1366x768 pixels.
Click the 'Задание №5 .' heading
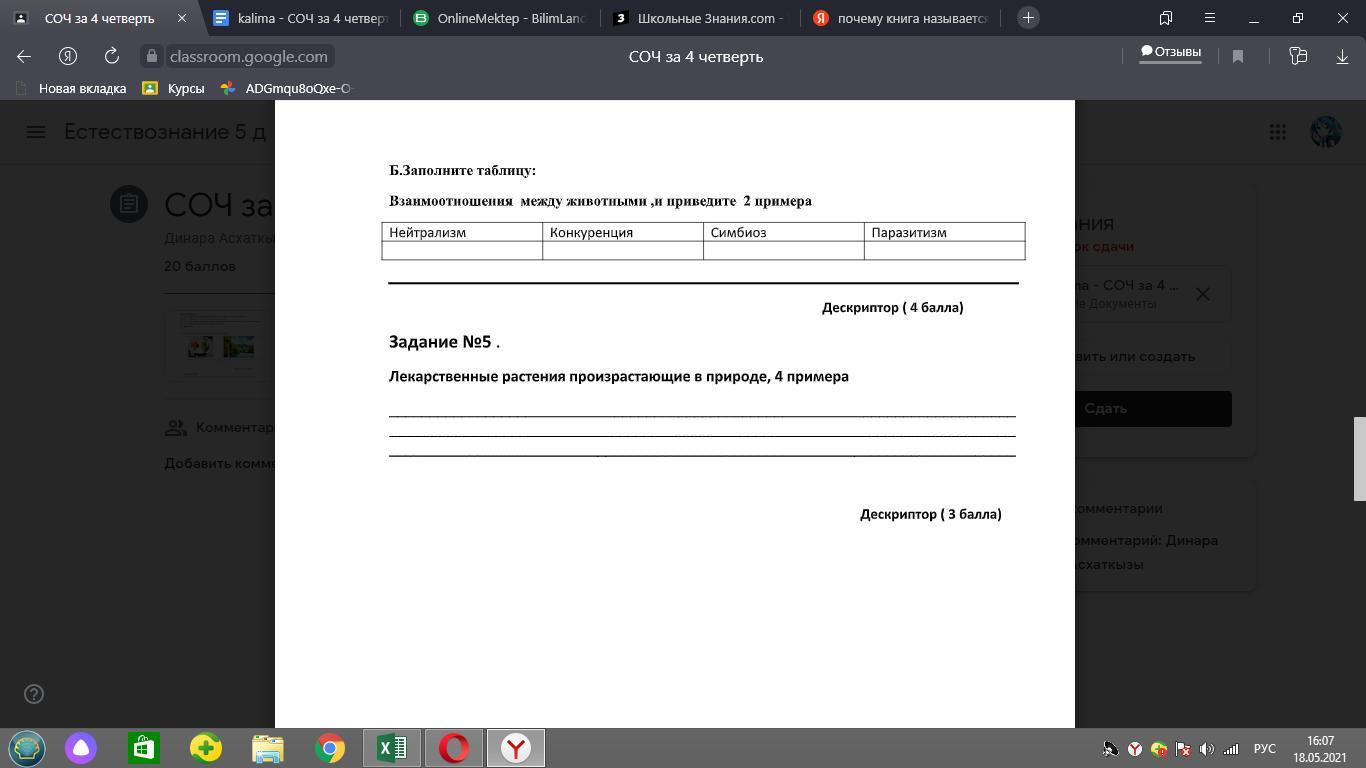pyautogui.click(x=444, y=342)
